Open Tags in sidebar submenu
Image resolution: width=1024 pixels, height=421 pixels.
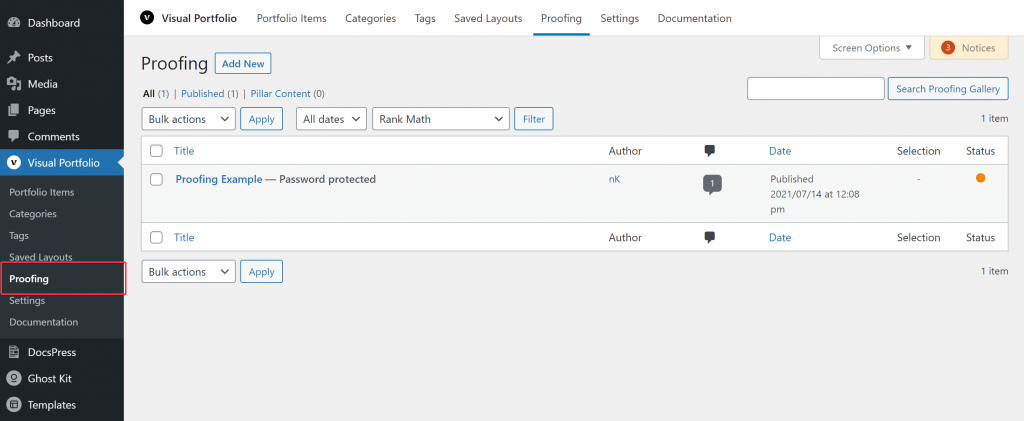pos(19,236)
